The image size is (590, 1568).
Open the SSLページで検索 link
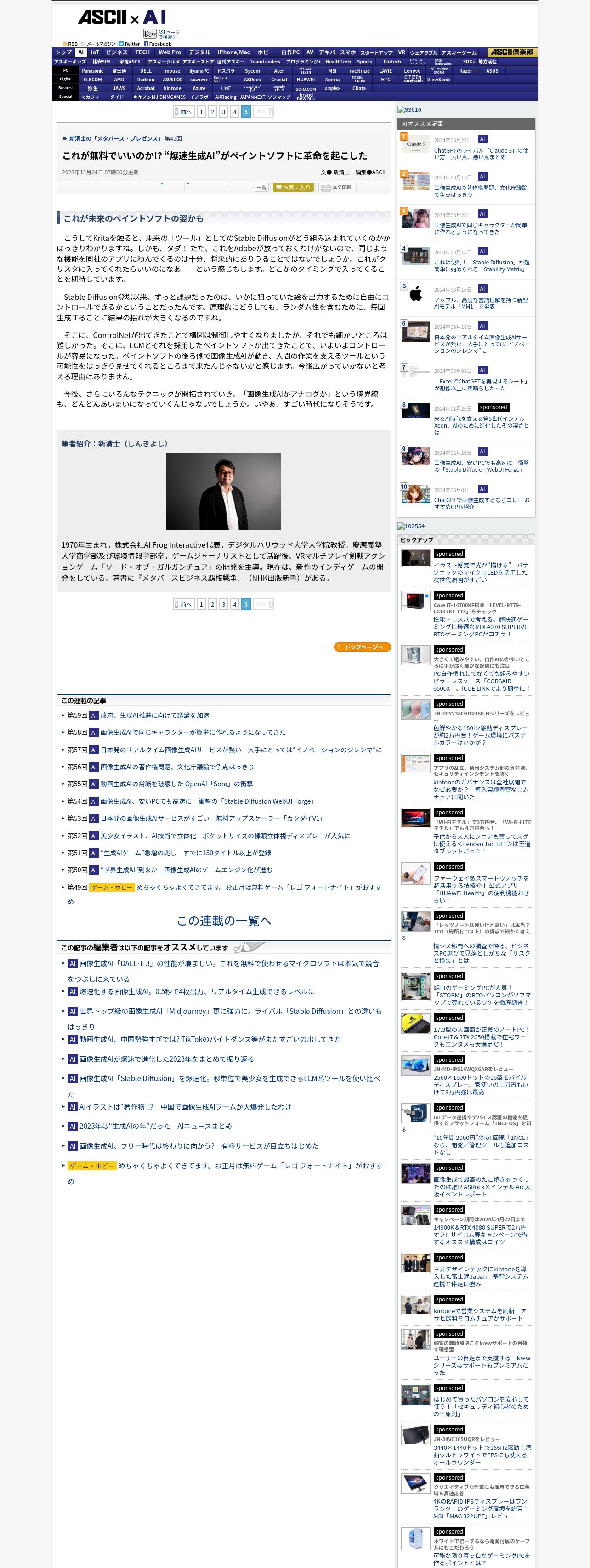pos(169,34)
